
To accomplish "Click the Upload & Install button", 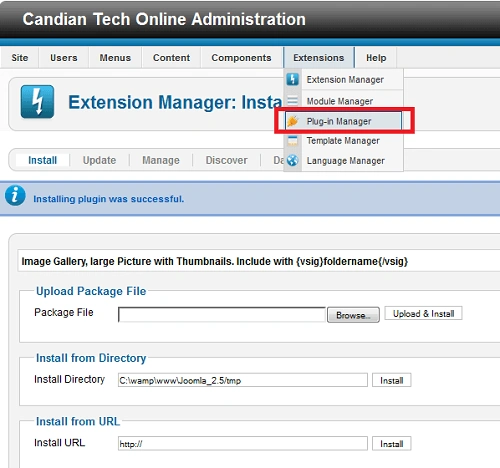I will pos(423,314).
